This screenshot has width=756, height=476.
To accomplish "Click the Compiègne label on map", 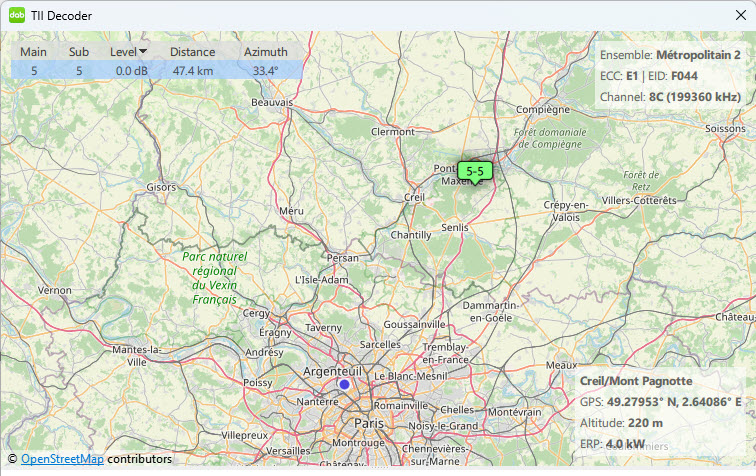I will pos(543,109).
